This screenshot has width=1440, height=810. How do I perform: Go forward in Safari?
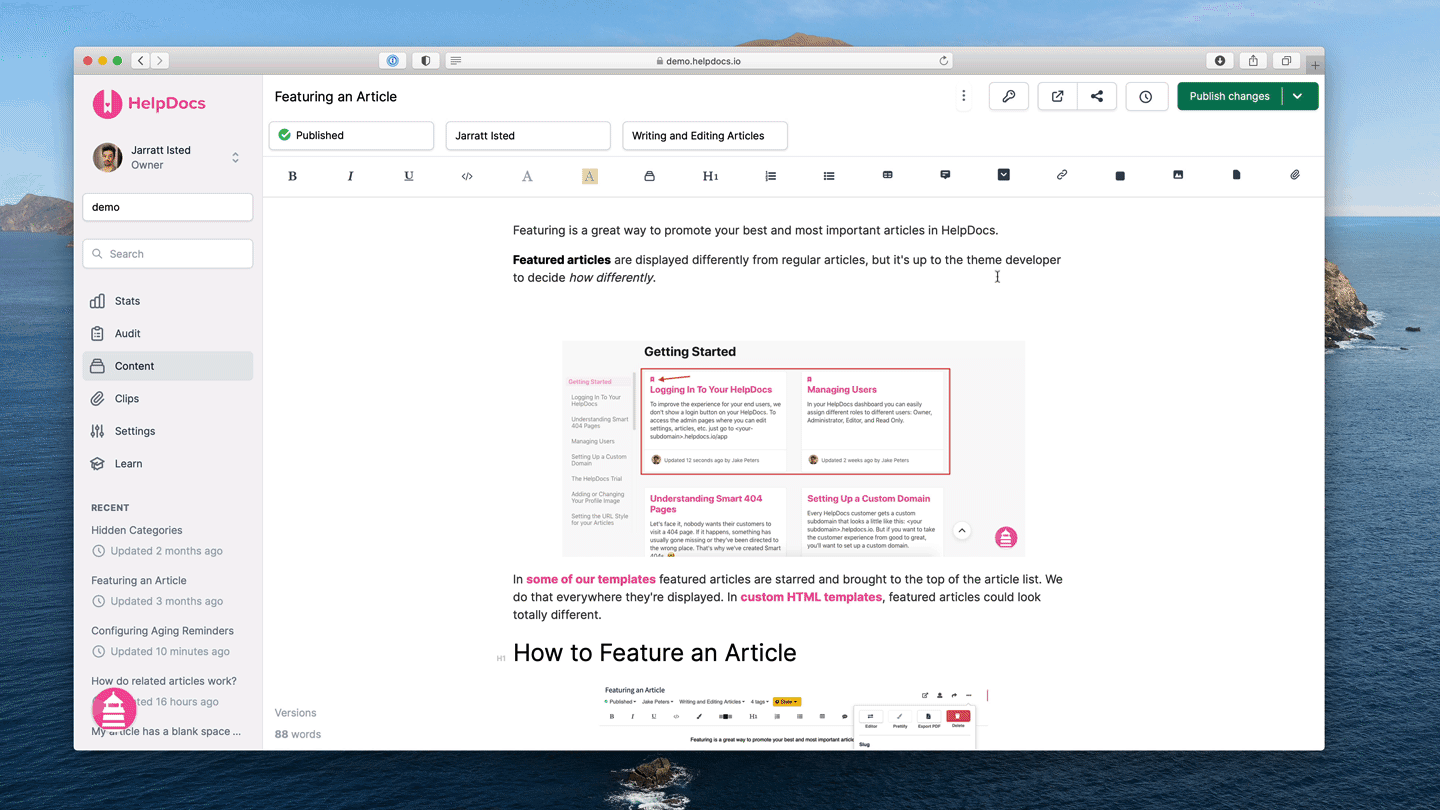160,61
